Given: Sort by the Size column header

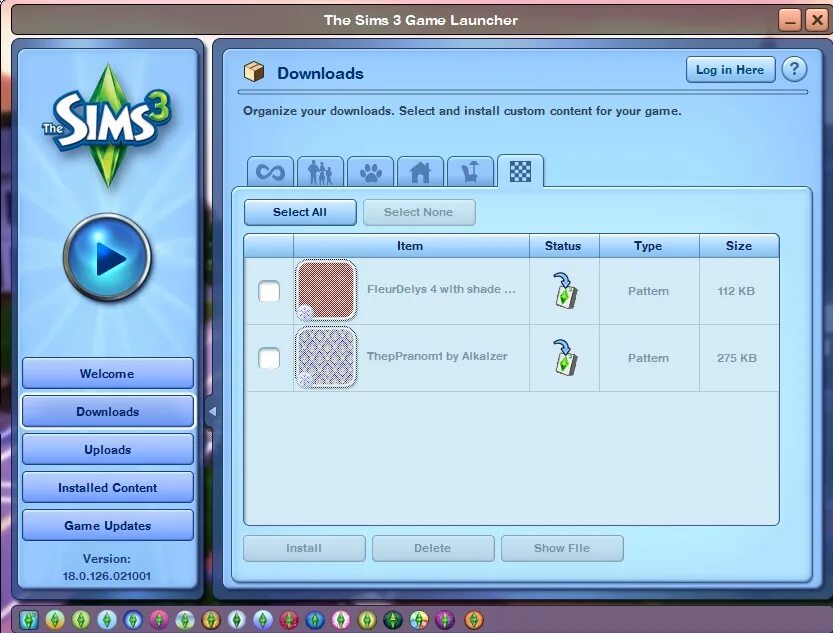Looking at the screenshot, I should tap(739, 246).
